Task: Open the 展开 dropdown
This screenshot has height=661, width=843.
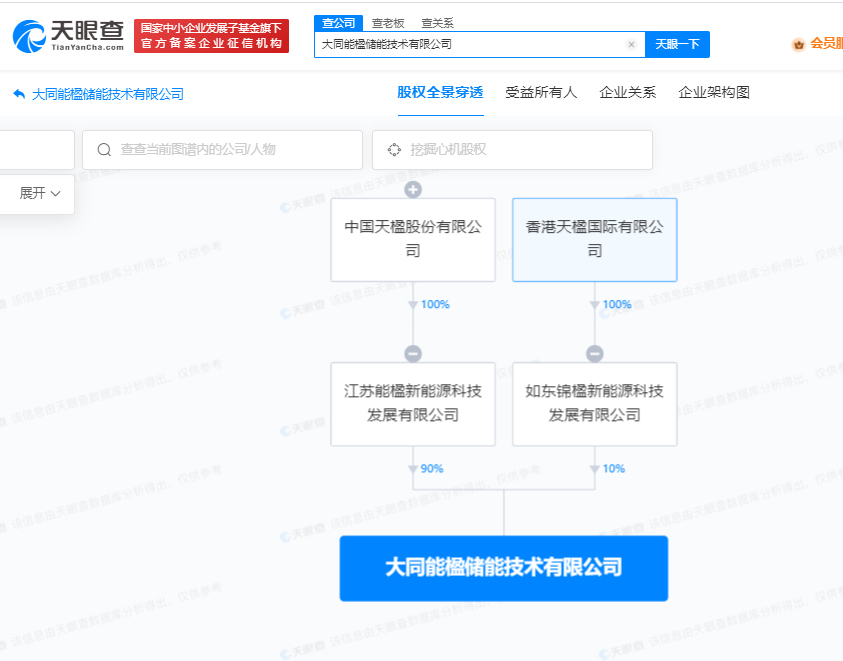Action: click(x=40, y=193)
